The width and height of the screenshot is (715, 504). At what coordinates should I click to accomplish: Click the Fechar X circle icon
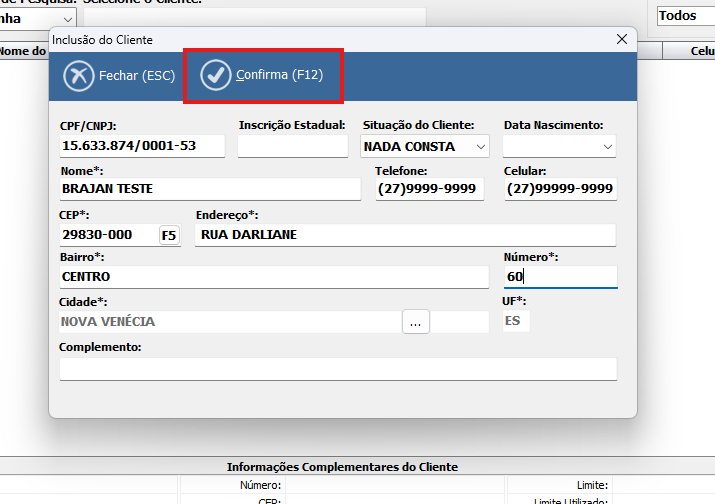(78, 76)
